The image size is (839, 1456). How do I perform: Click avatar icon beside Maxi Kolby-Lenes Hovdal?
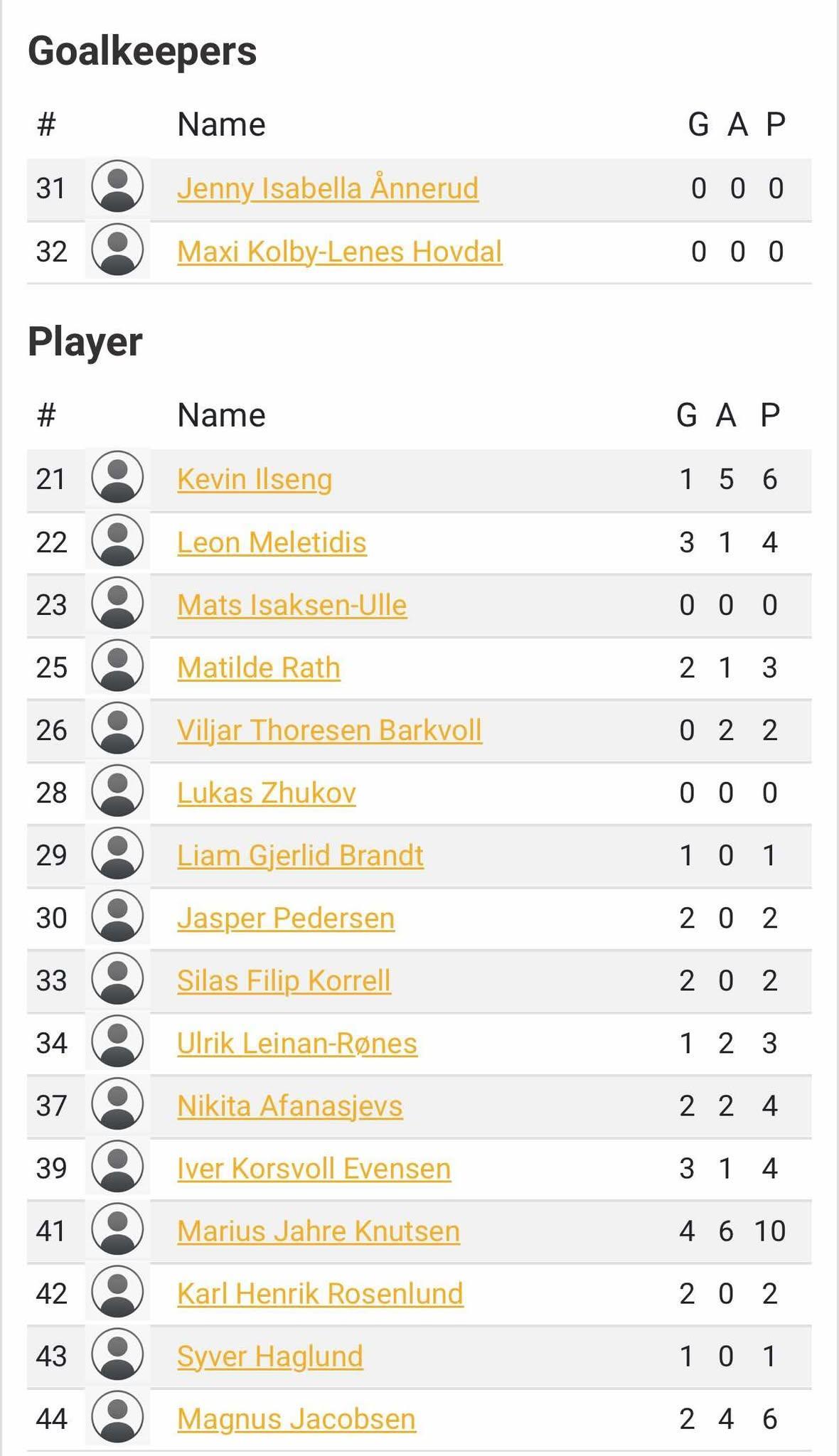(x=117, y=250)
